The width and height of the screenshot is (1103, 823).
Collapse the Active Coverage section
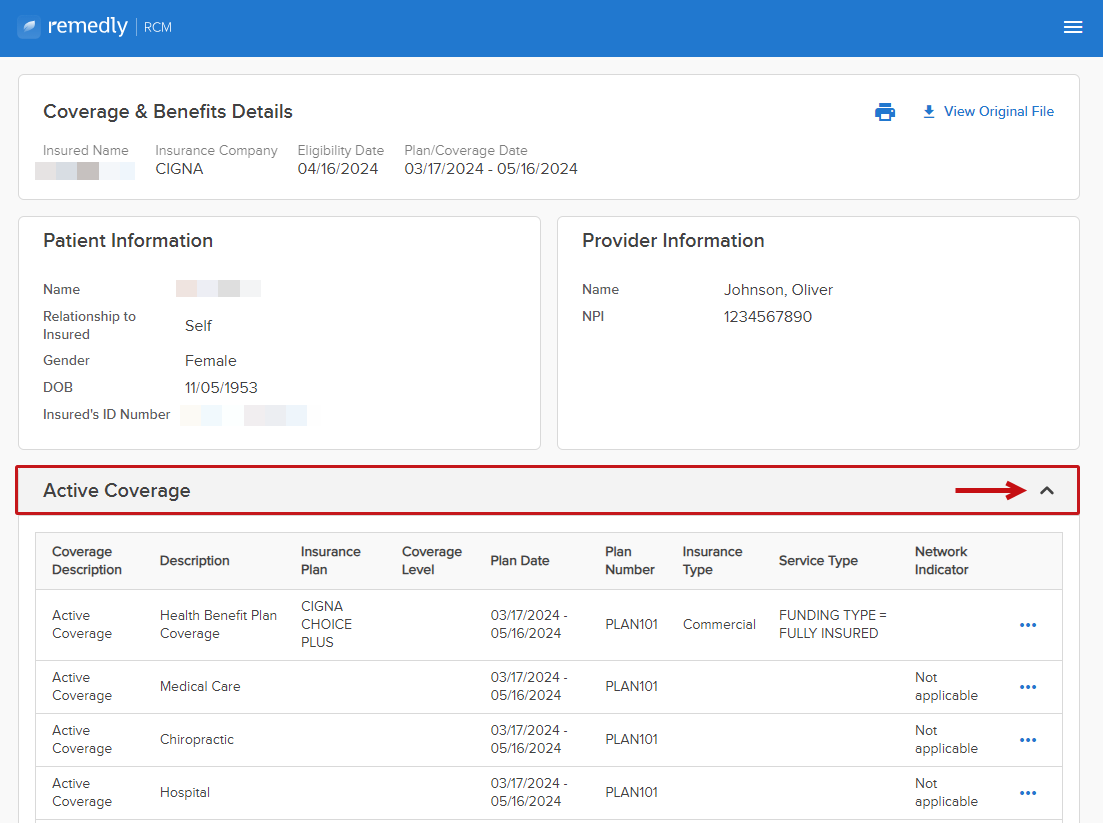[1047, 490]
